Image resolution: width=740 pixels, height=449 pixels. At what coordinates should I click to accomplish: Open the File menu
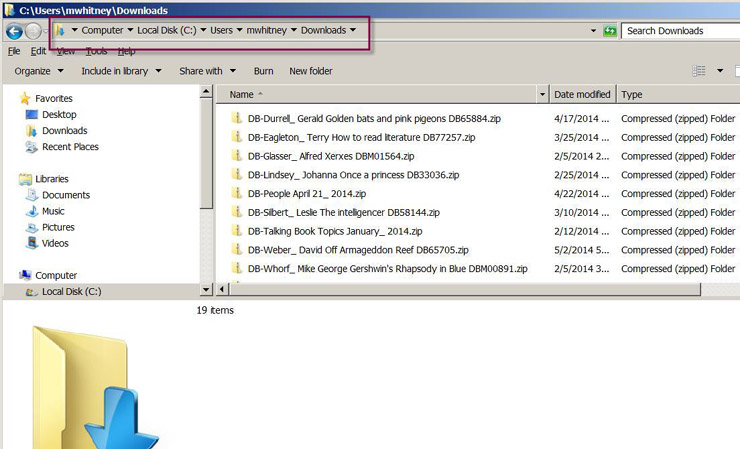point(14,51)
